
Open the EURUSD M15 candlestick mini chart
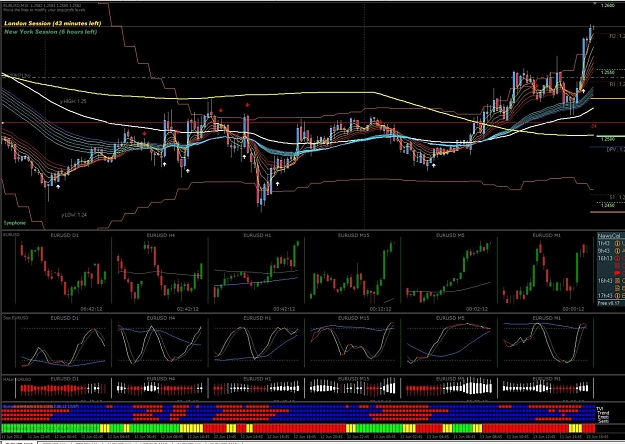tap(352, 272)
